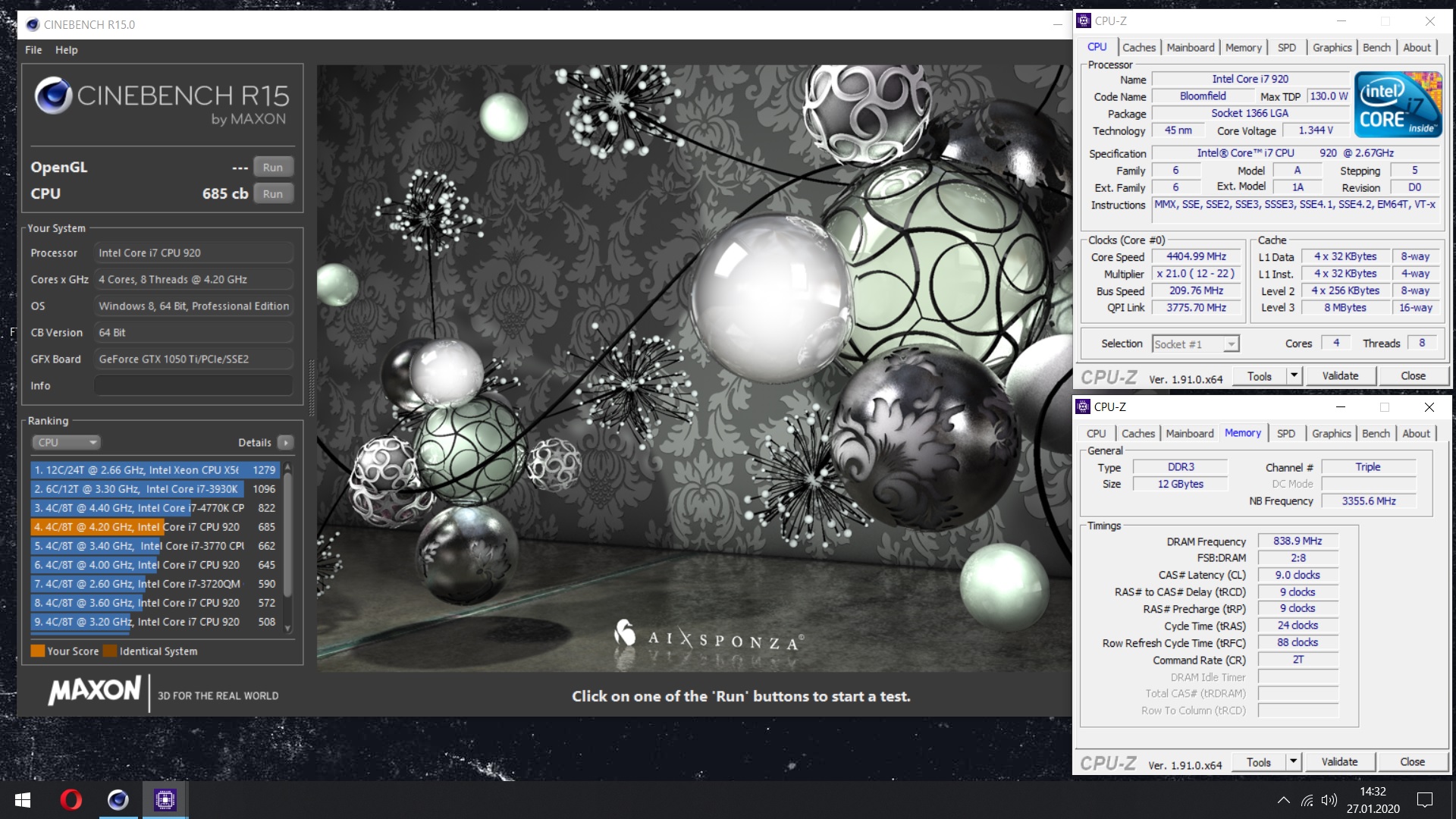The width and height of the screenshot is (1456, 819).
Task: Click Close button in bottom CPU-Z window
Action: tap(1412, 762)
